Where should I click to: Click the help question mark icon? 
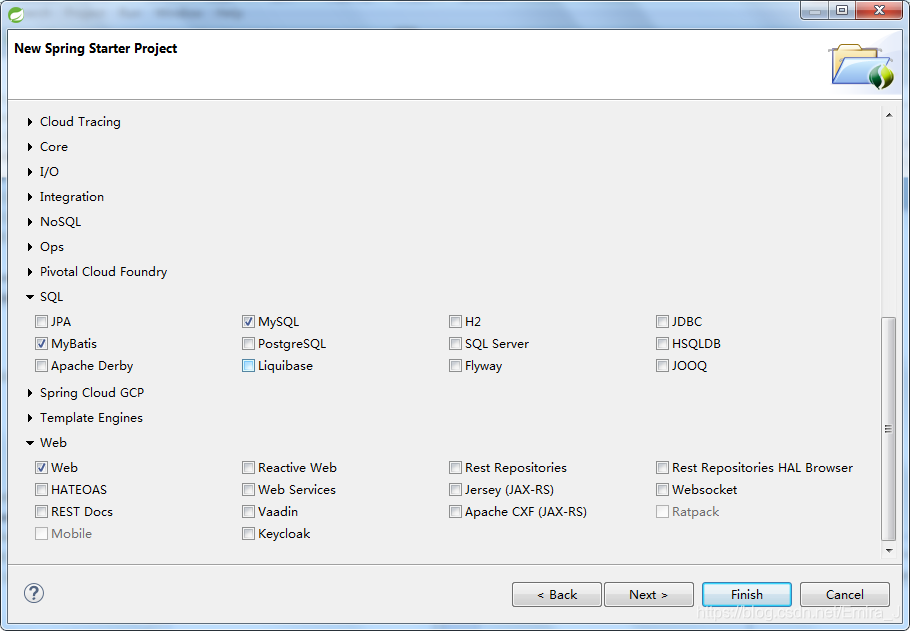tap(34, 593)
